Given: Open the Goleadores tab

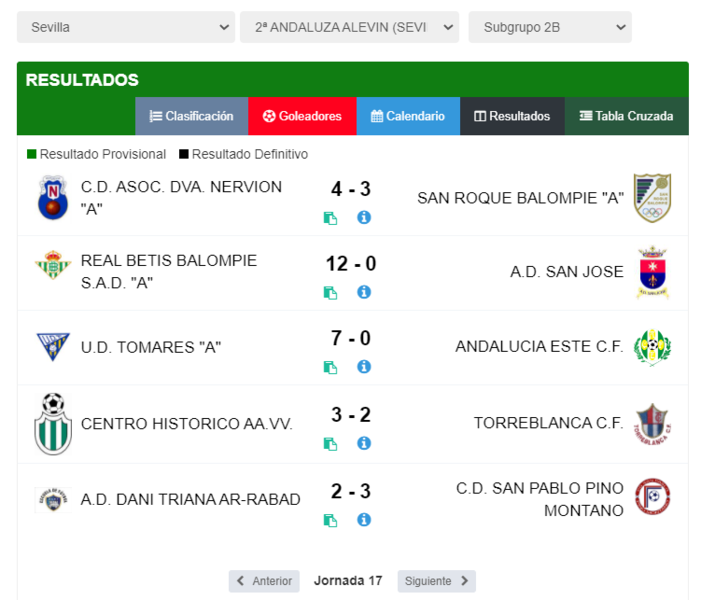Looking at the screenshot, I should pyautogui.click(x=302, y=116).
